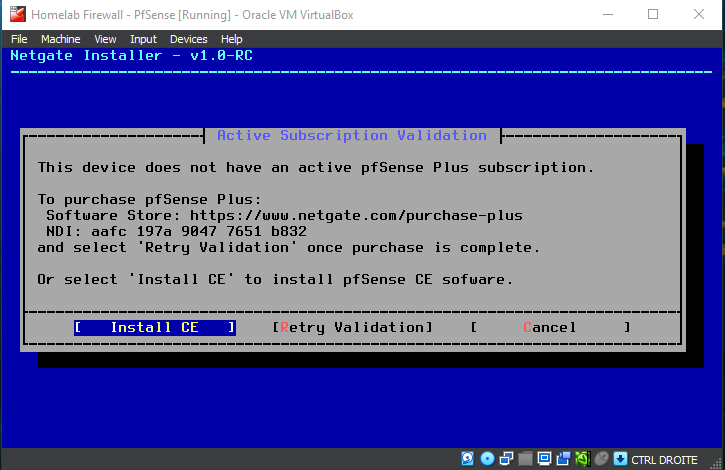Screen dimensions: 725x470
Task: Click the CTRL DROITE host key label
Action: 664,460
